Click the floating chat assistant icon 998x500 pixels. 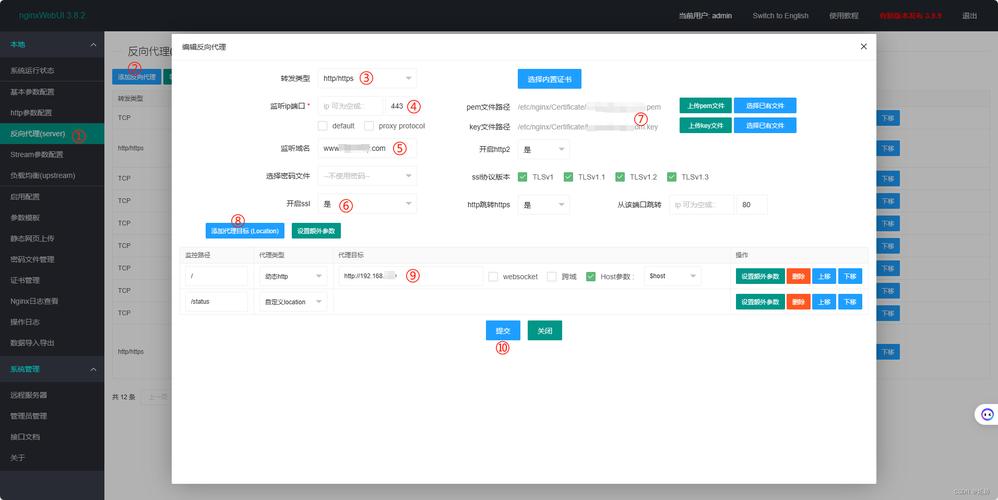987,415
